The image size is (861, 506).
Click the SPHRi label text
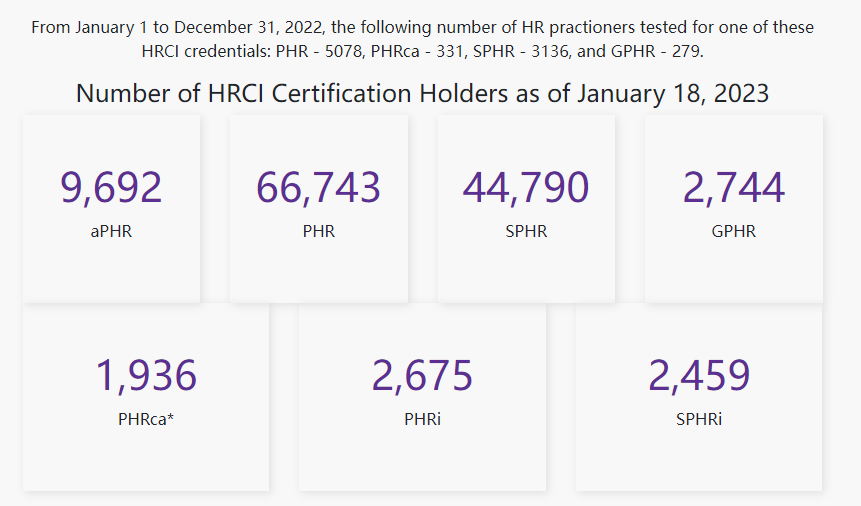point(699,419)
